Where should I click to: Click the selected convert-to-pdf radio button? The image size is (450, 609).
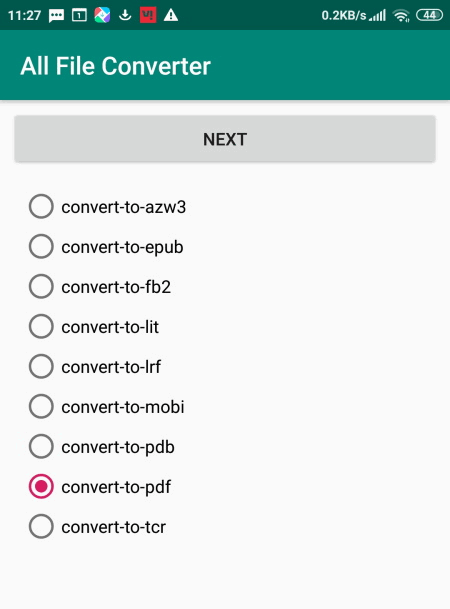[x=100, y=487]
